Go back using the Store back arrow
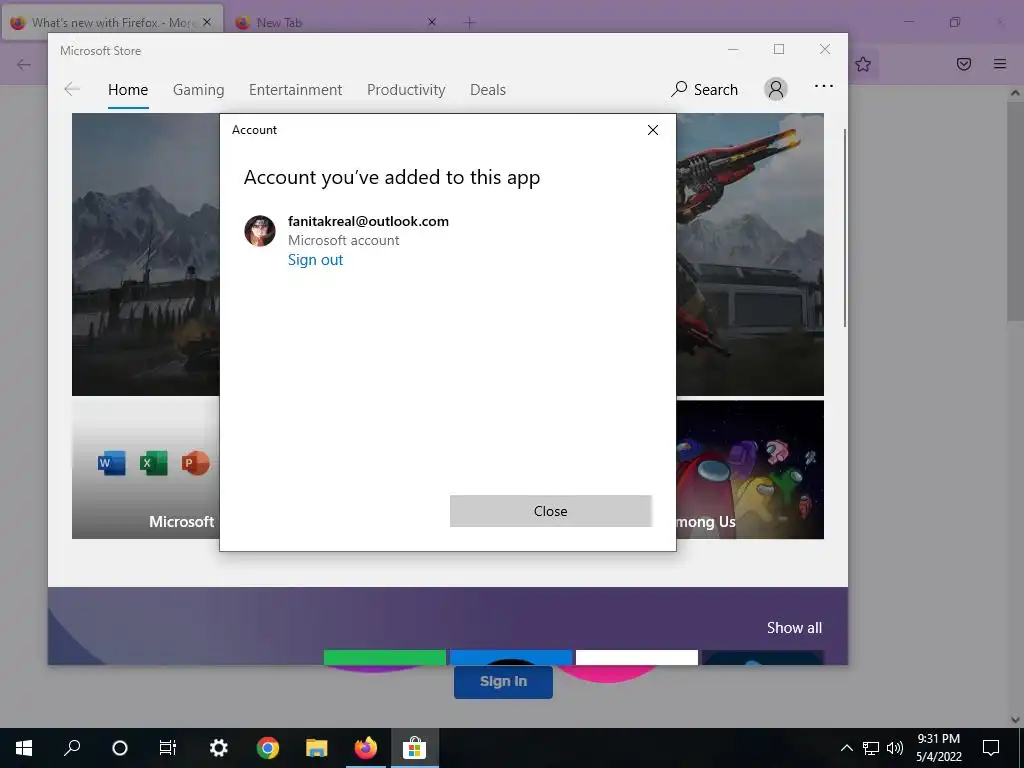The height and width of the screenshot is (768, 1024). tap(72, 89)
